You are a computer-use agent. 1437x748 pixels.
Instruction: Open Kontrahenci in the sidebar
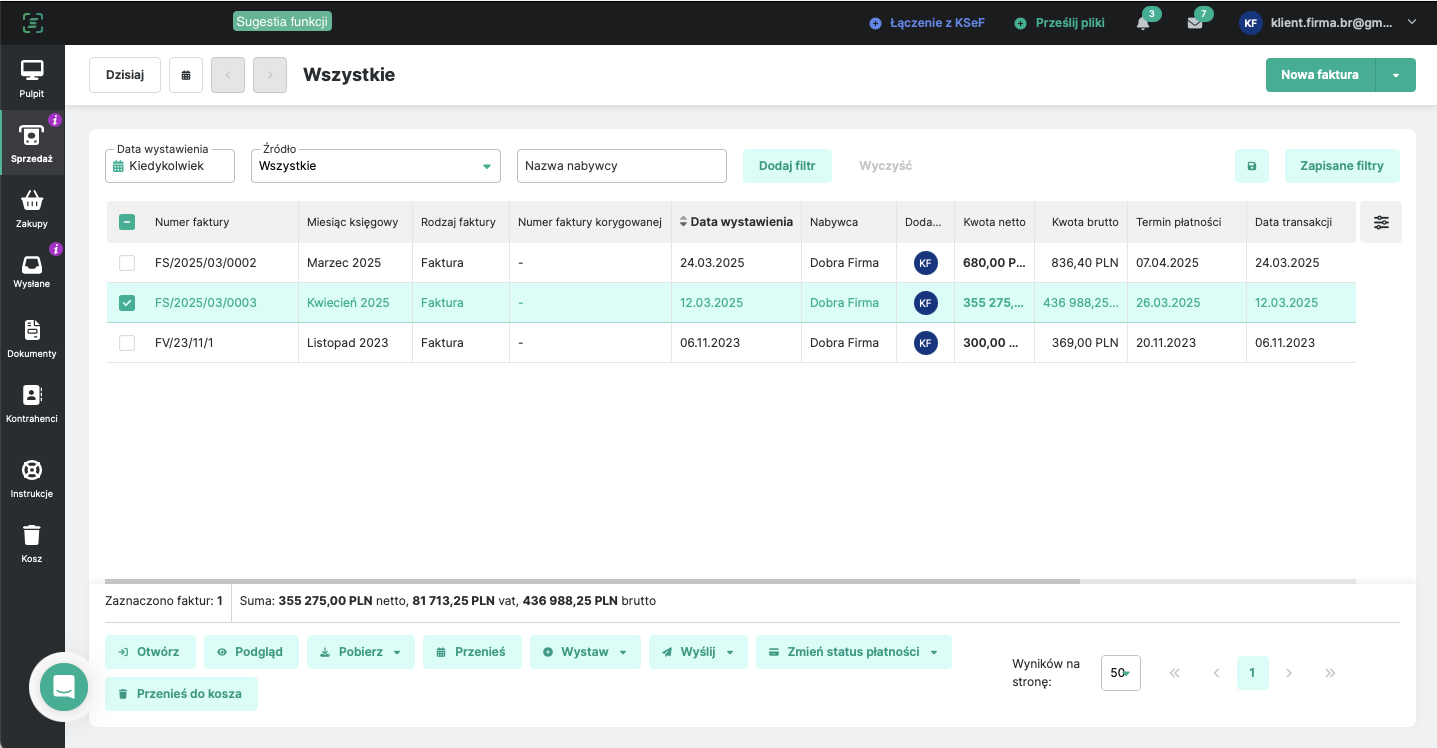pos(32,403)
